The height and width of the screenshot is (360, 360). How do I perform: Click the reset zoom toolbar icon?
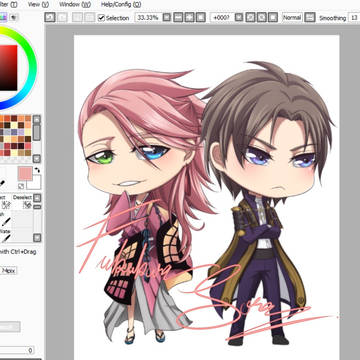click(201, 17)
